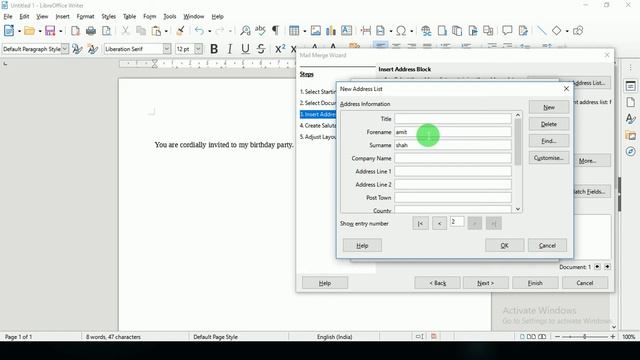
Task: Open the Liberation Serif font name dropdown
Action: [167, 49]
